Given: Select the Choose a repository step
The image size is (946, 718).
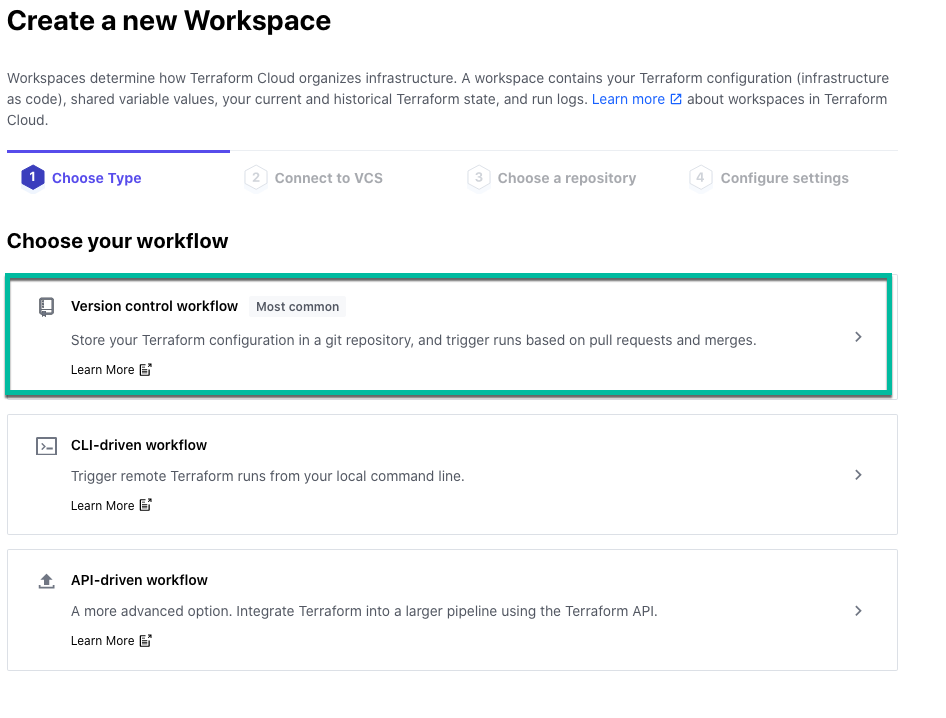Looking at the screenshot, I should [x=567, y=178].
